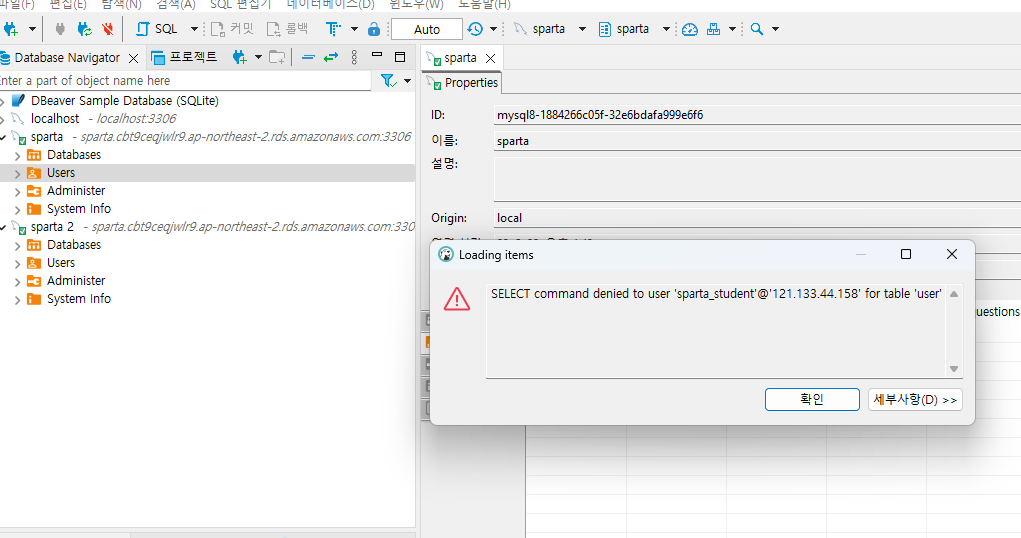
Task: Click the 커밋 commit button
Action: pyautogui.click(x=232, y=29)
